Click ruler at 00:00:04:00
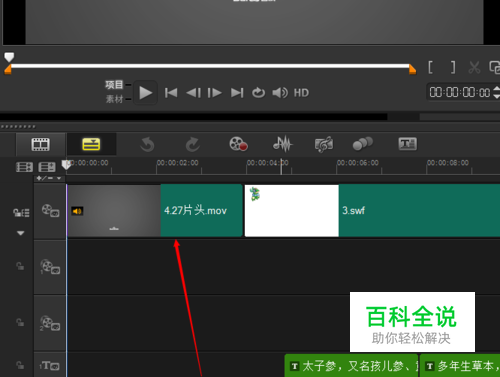The width and height of the screenshot is (500, 377). 267,163
